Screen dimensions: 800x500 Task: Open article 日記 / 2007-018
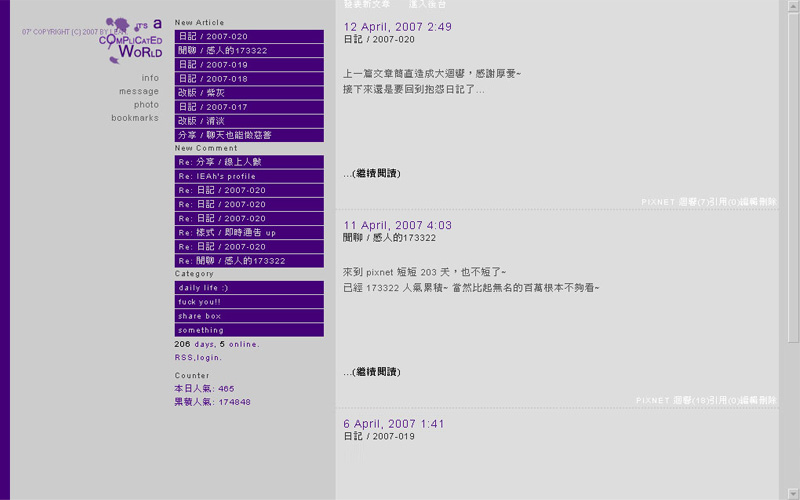coord(249,79)
